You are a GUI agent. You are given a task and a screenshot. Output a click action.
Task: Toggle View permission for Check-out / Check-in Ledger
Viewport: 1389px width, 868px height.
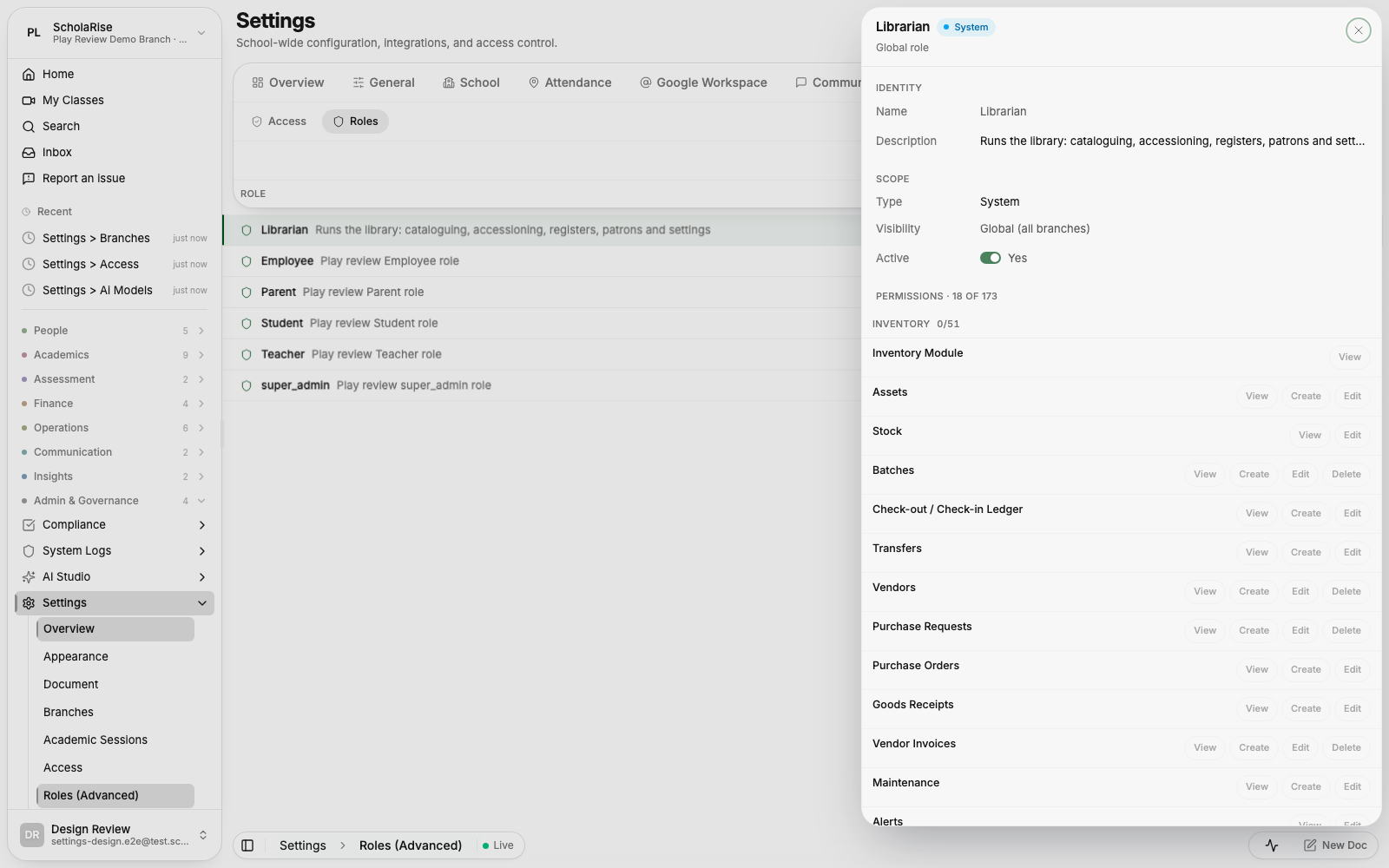1257,513
